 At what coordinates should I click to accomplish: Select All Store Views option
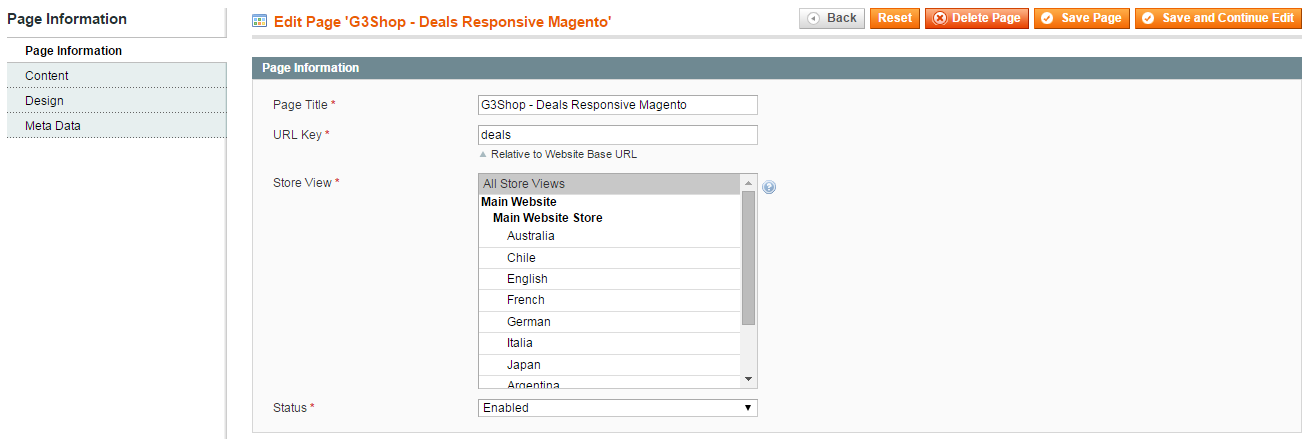point(610,184)
